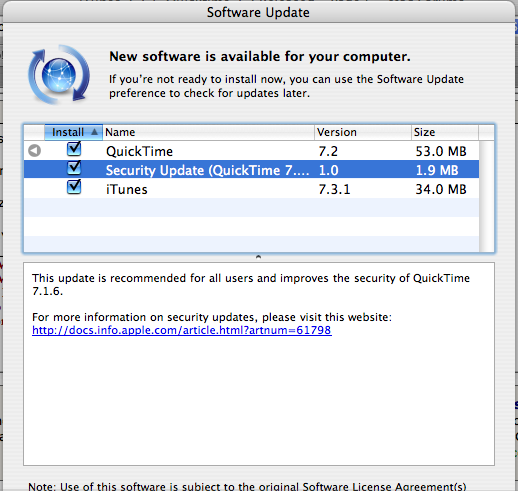Viewport: 518px width, 491px height.
Task: Click the empty row below iTunes
Action: pos(252,207)
